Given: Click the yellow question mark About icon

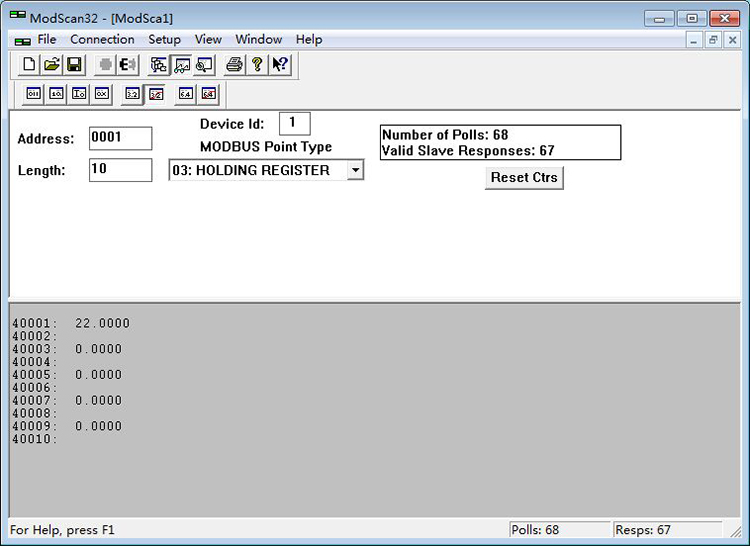Looking at the screenshot, I should point(257,65).
